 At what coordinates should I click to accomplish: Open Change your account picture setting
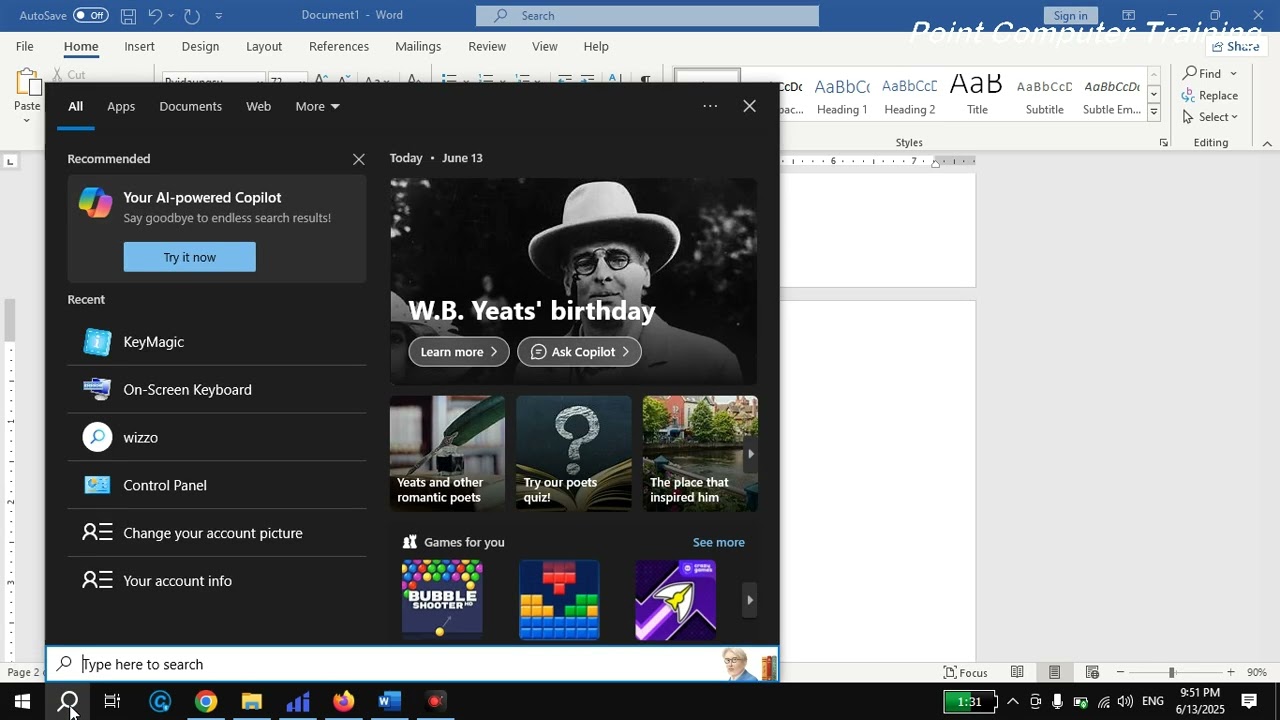point(217,533)
